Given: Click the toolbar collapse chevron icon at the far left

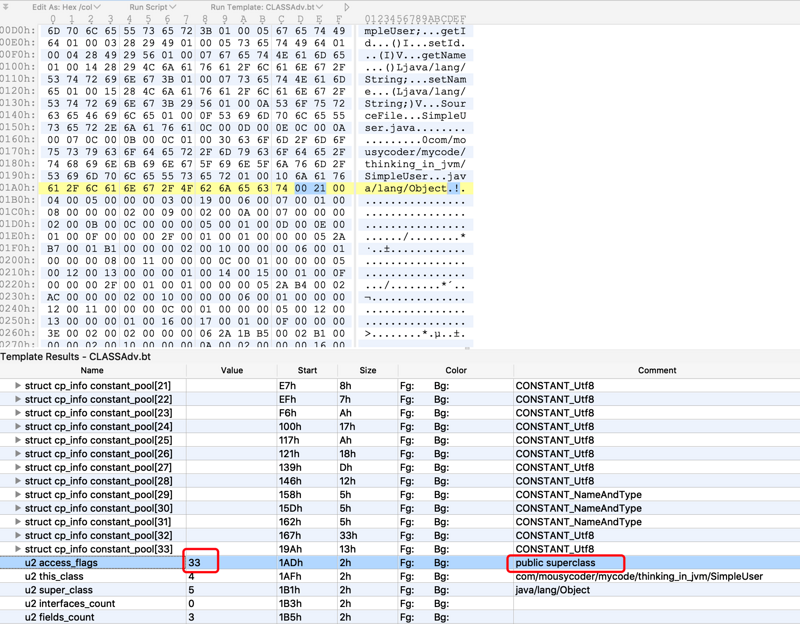Looking at the screenshot, I should point(6,7).
